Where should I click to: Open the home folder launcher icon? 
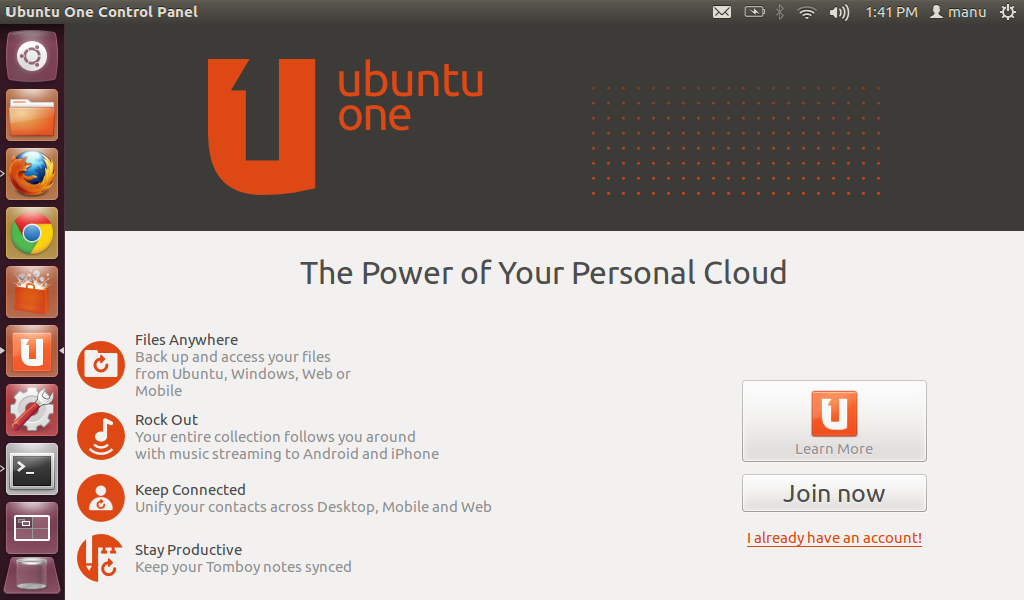click(31, 115)
